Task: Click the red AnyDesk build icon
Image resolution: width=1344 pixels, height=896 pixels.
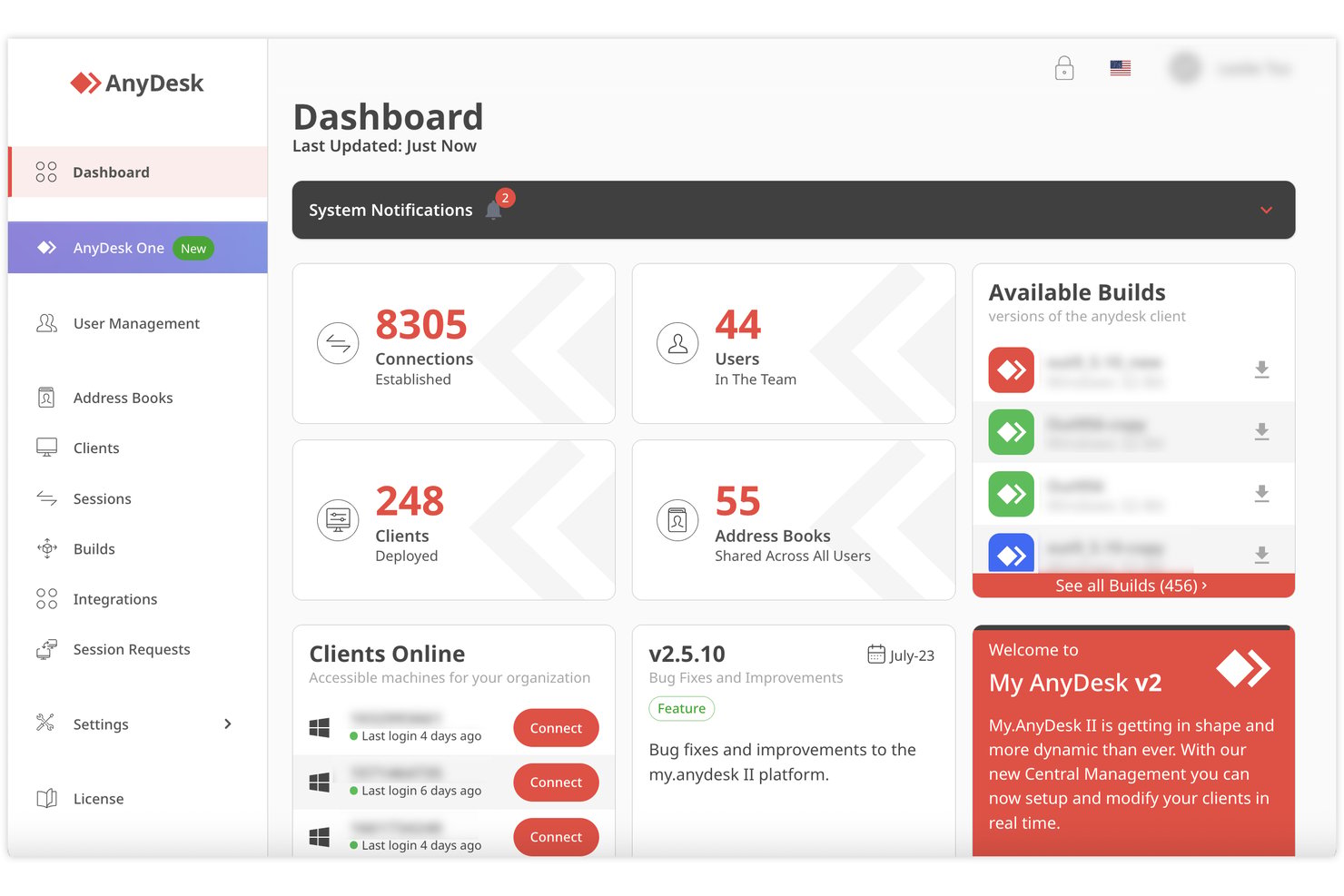Action: 1012,369
